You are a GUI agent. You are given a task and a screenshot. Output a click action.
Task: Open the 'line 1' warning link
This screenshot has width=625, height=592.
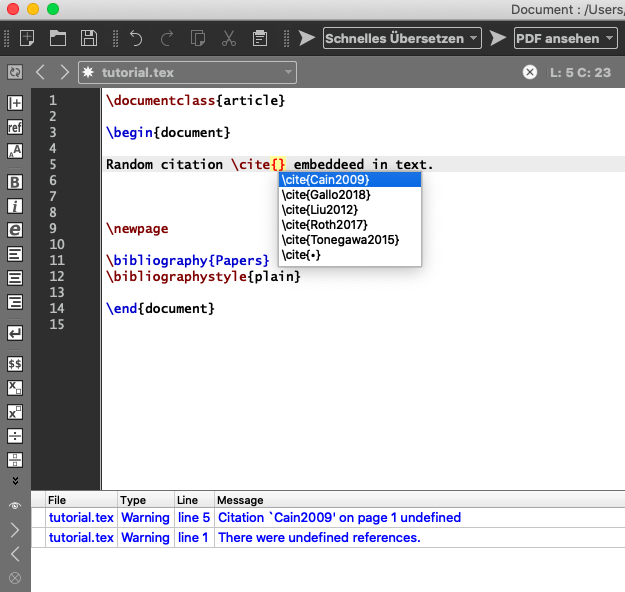[x=193, y=537]
